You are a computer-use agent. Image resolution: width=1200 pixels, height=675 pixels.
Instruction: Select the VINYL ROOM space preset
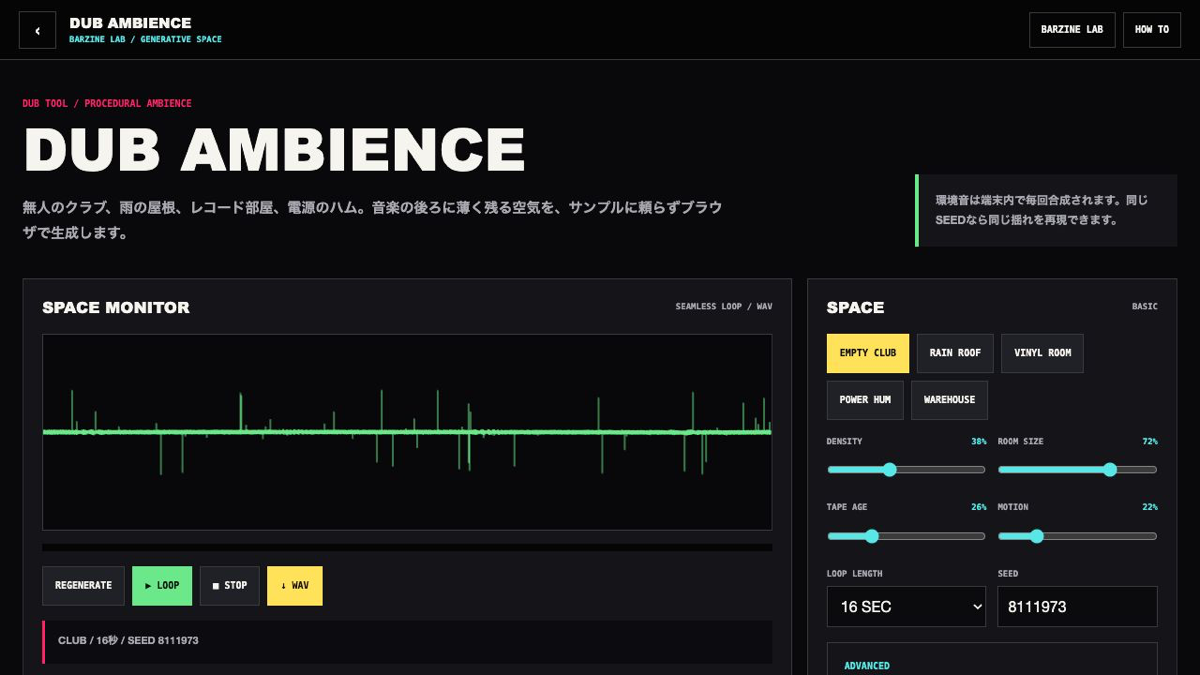tap(1042, 353)
